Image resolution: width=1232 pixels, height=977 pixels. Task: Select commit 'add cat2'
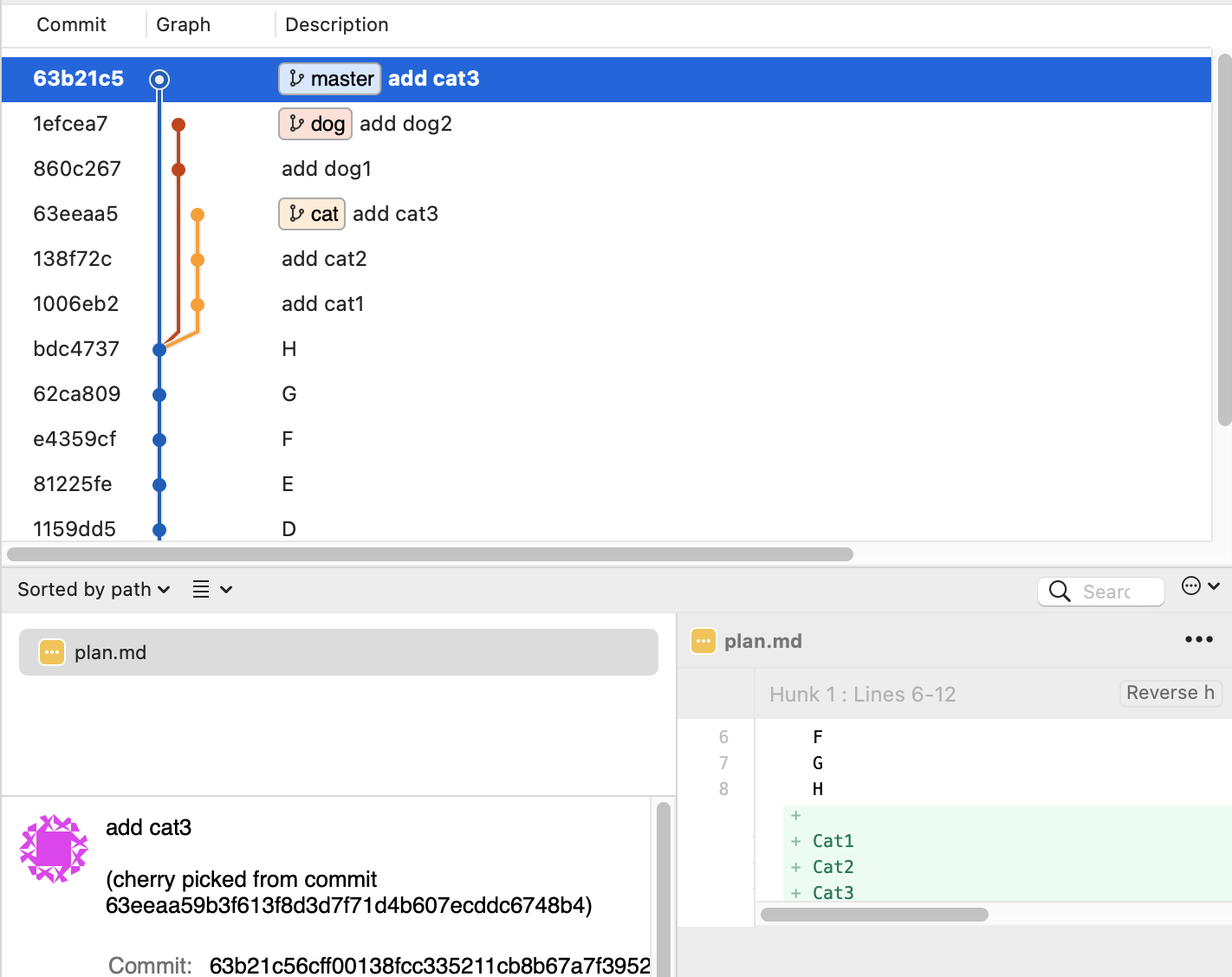(324, 259)
